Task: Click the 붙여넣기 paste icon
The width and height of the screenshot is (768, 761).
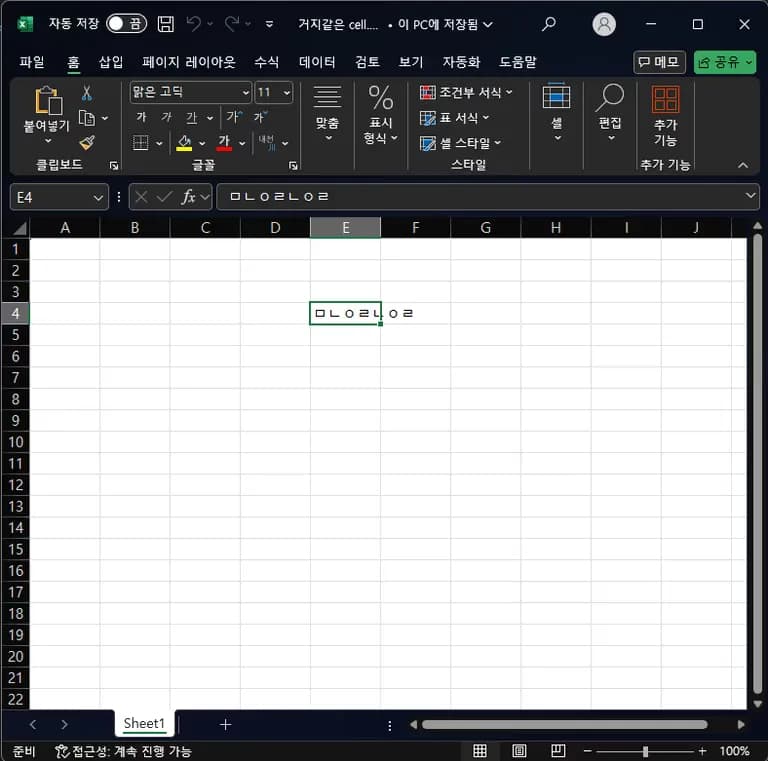Action: tap(48, 100)
